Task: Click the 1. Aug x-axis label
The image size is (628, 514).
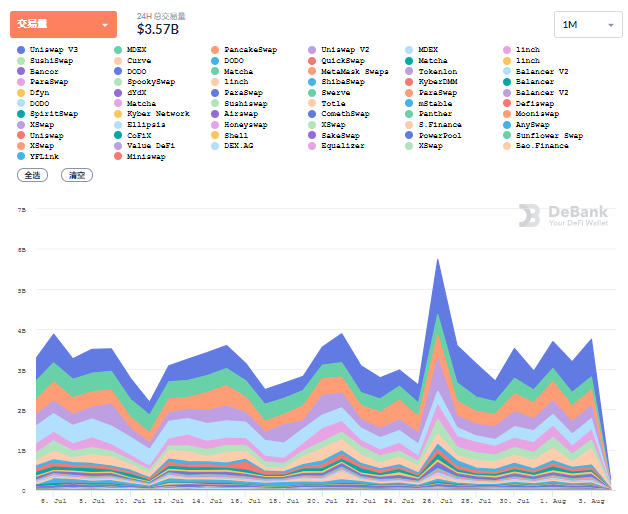Action: click(x=553, y=501)
